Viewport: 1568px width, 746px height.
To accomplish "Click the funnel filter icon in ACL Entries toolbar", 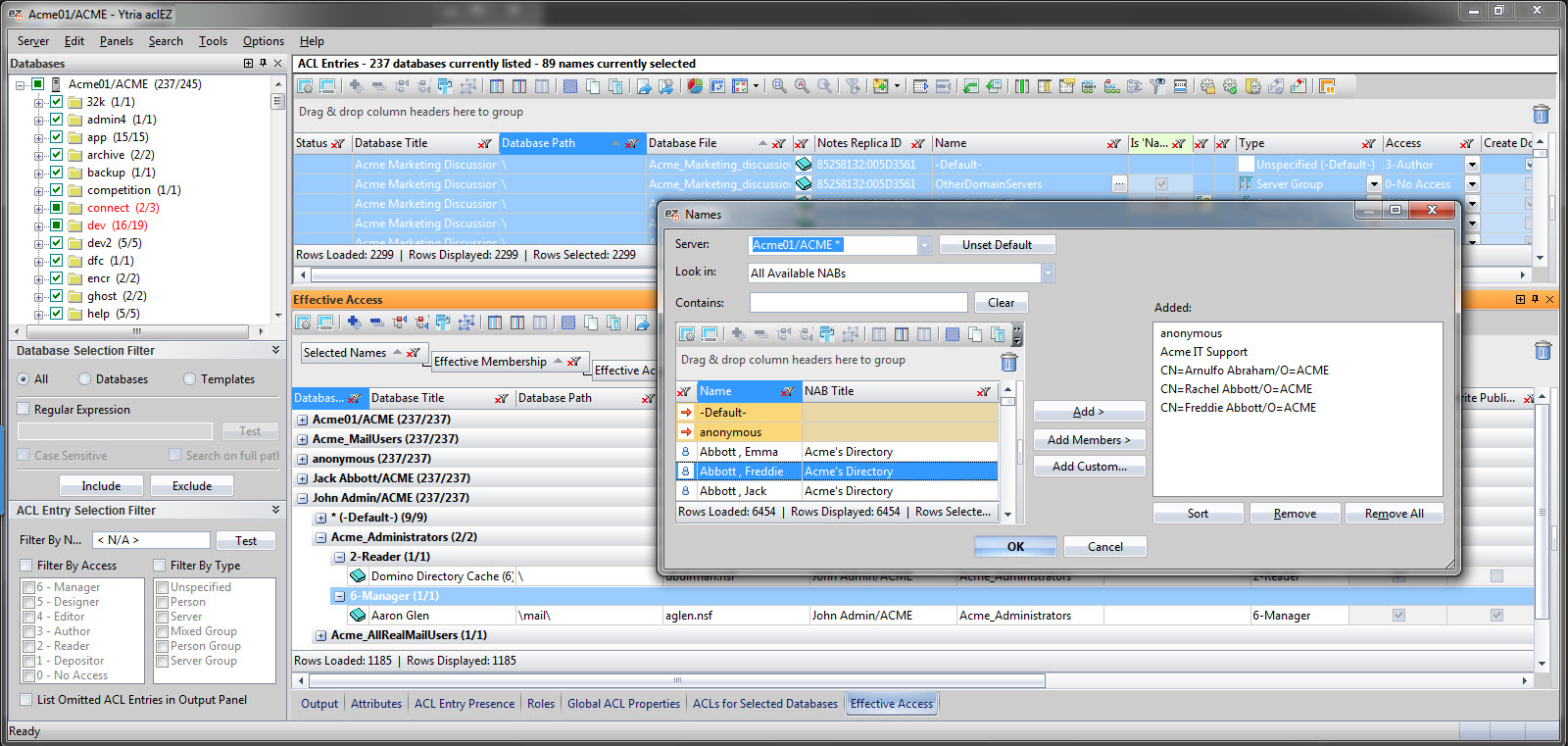I will 853,86.
